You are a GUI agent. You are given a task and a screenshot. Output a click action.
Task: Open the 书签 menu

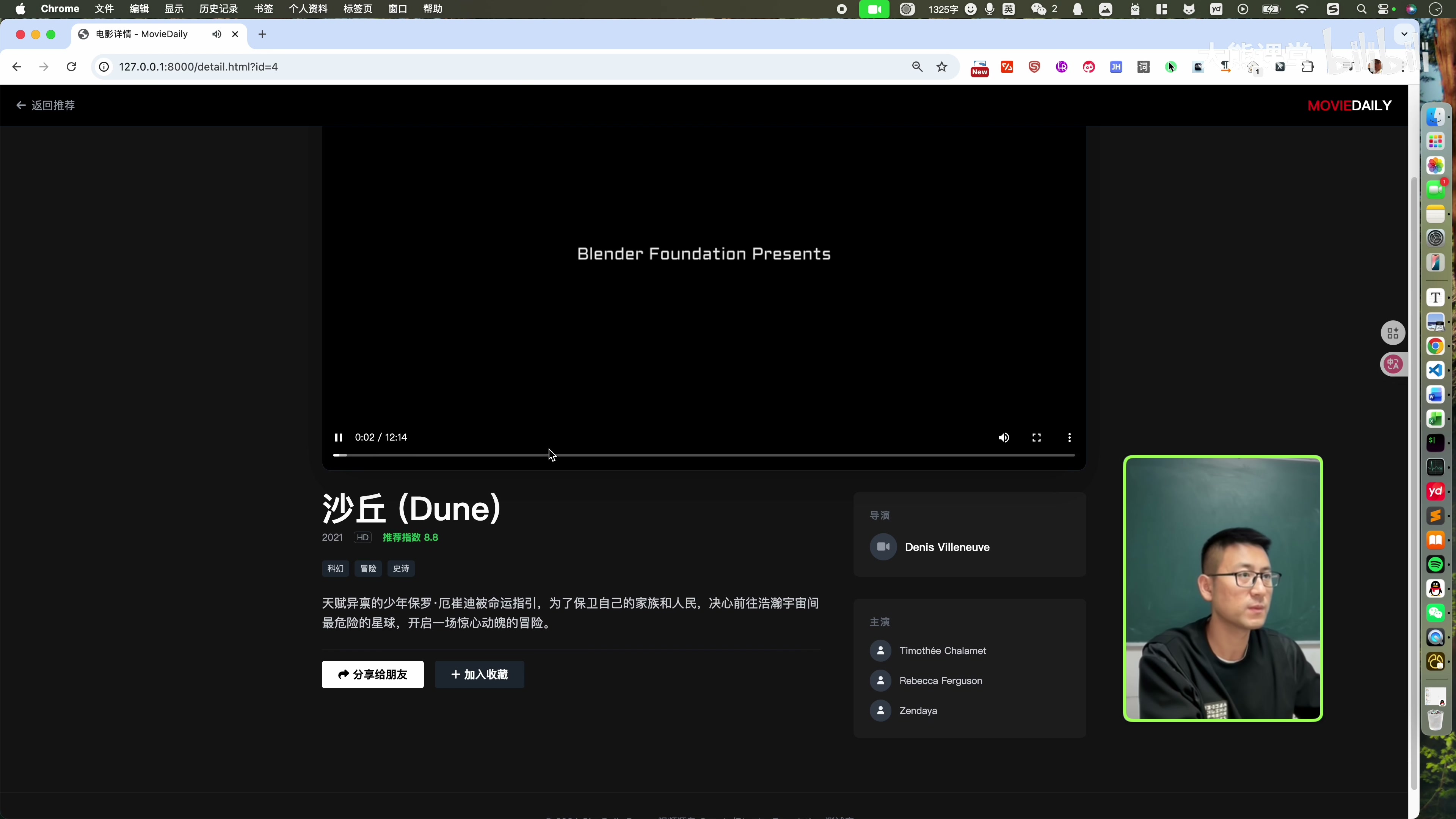click(x=264, y=9)
